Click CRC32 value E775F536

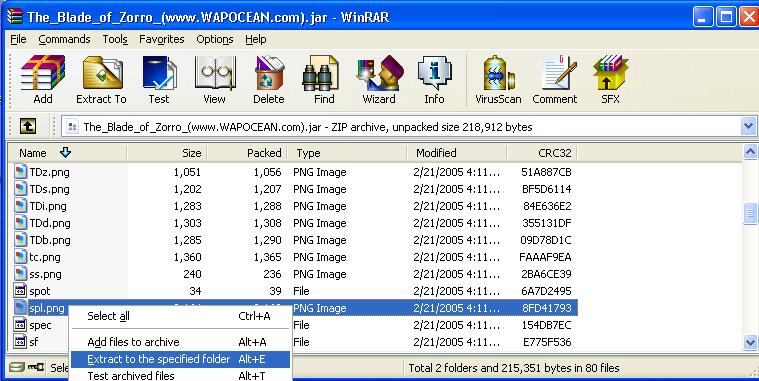coord(547,342)
